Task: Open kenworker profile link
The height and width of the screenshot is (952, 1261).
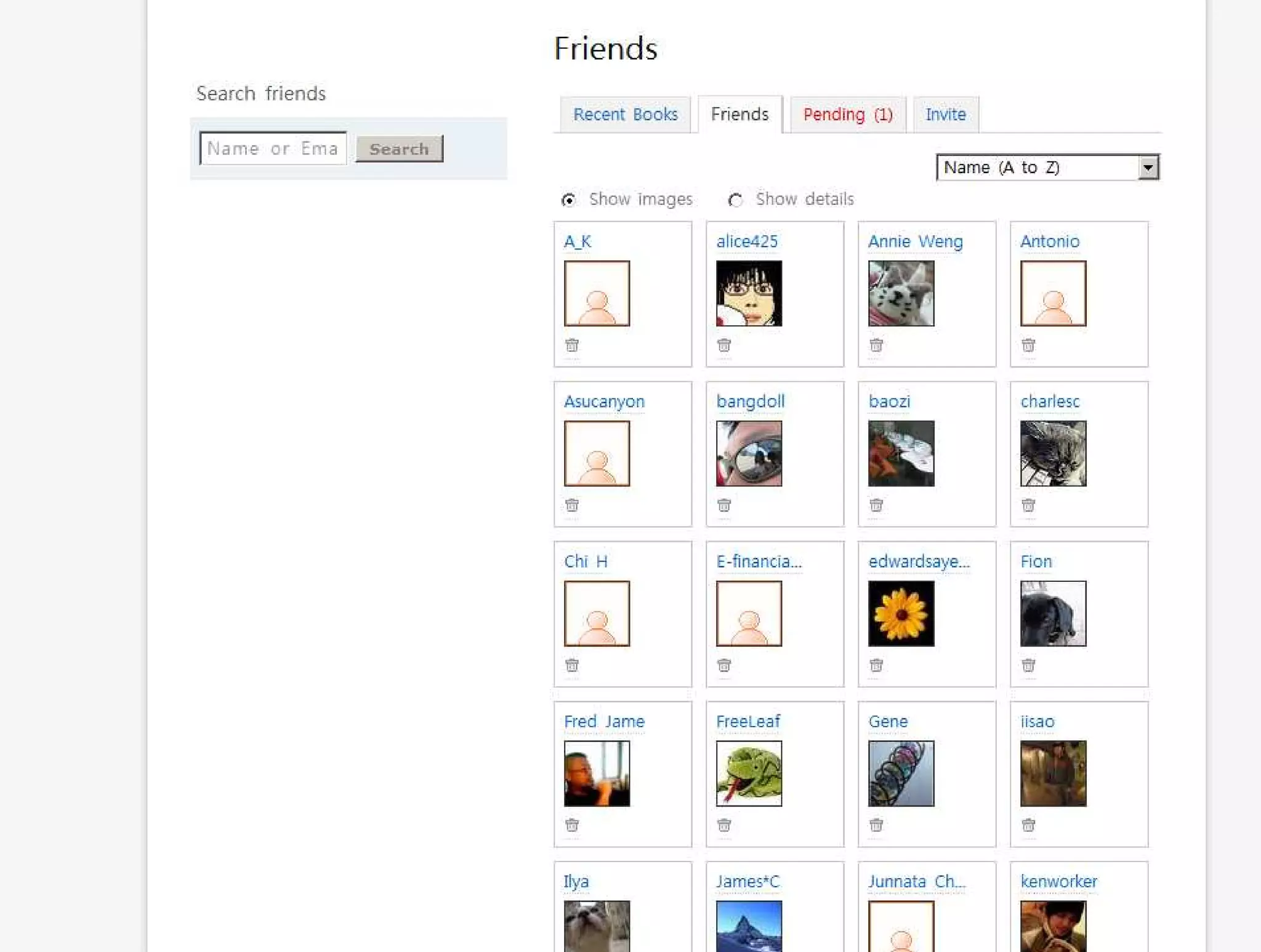Action: 1058,881
